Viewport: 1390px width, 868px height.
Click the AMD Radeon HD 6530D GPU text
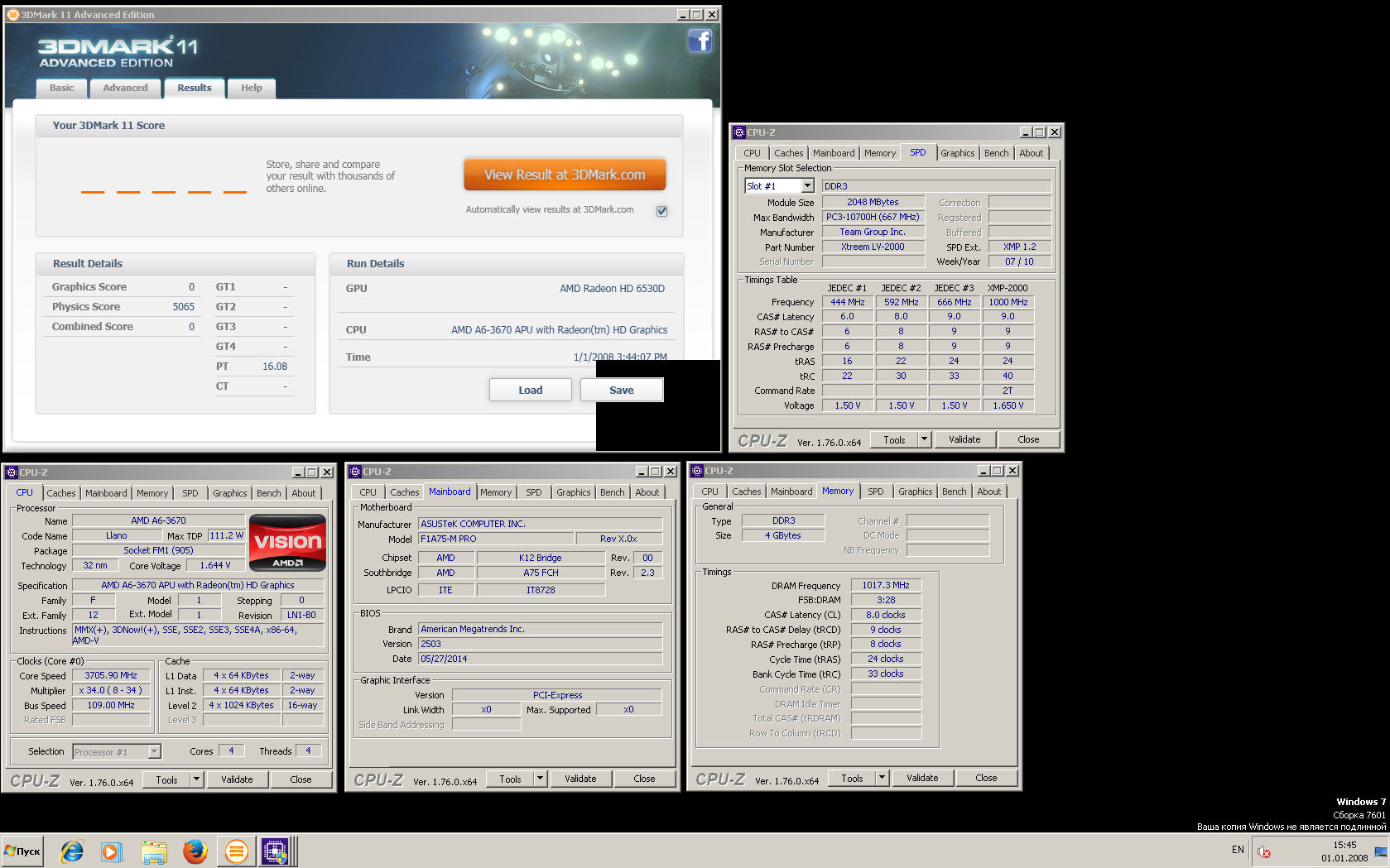tap(612, 288)
